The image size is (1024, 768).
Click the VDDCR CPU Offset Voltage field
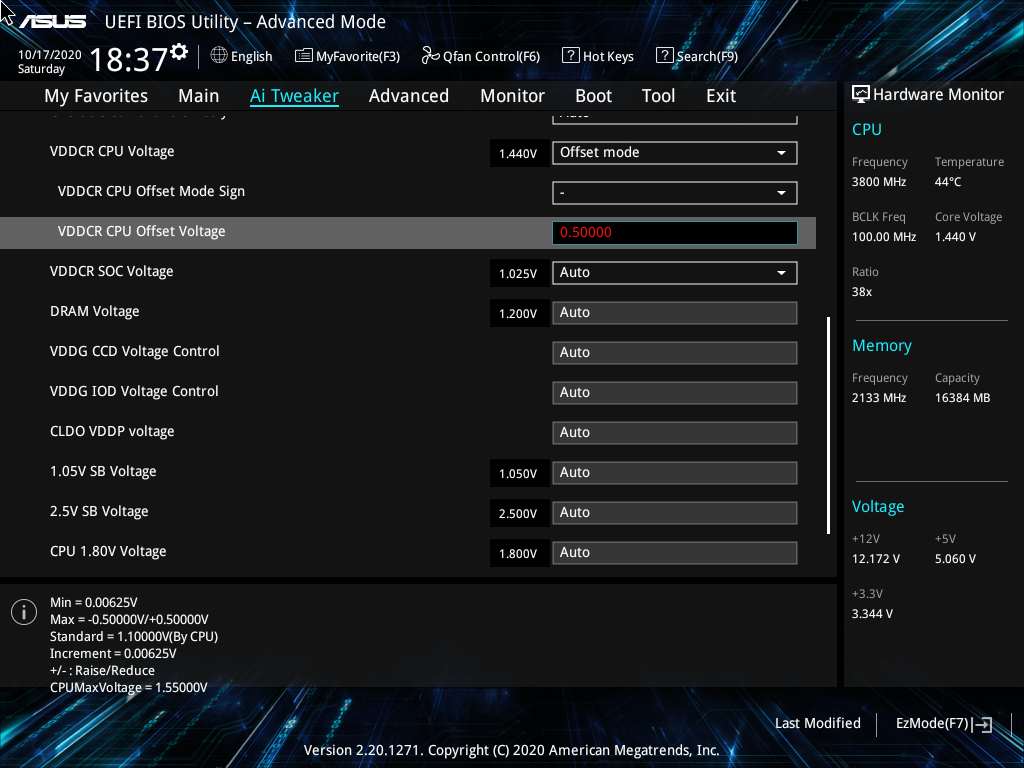675,232
